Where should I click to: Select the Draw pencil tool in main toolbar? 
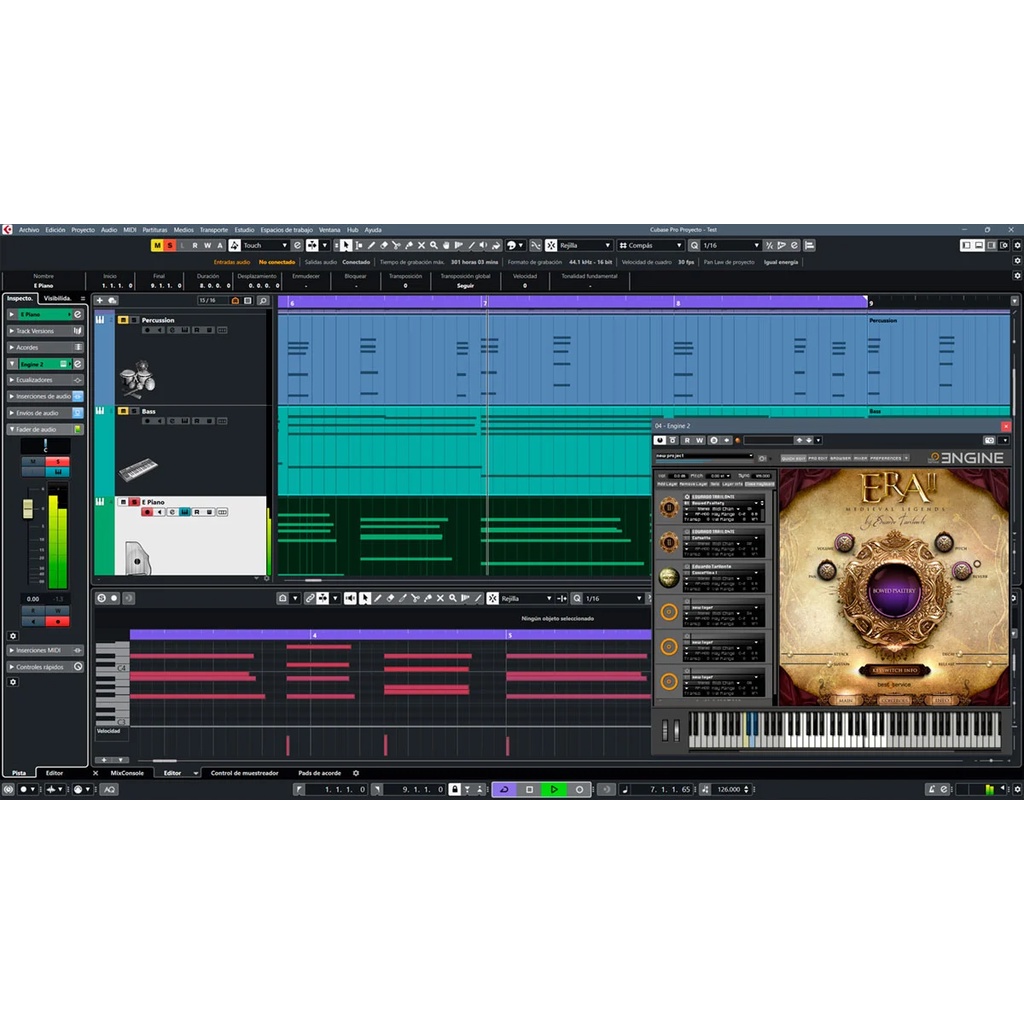(371, 245)
